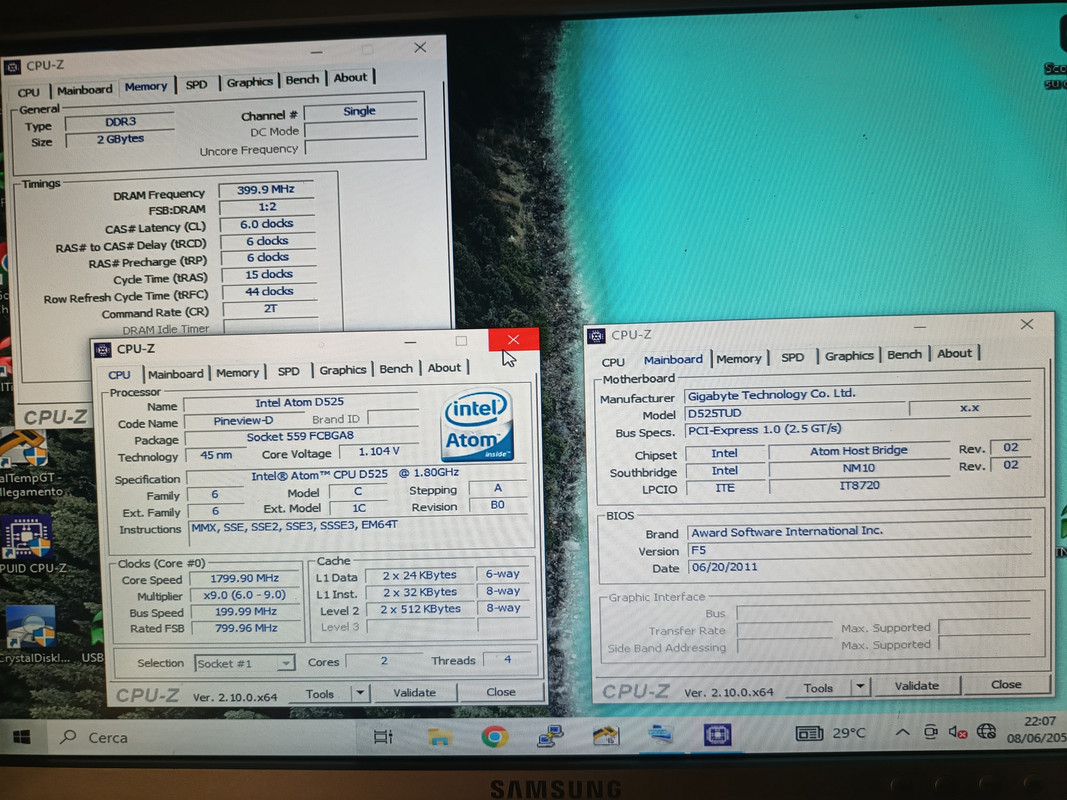
Task: Open Bench tab in middle CPU-Z window
Action: pyautogui.click(x=396, y=369)
